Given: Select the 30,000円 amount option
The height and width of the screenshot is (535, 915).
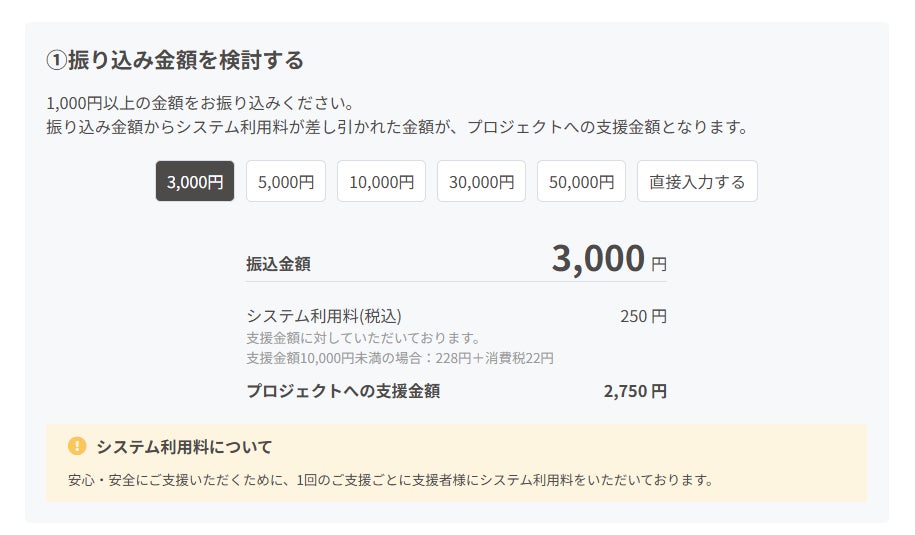Looking at the screenshot, I should pyautogui.click(x=481, y=181).
